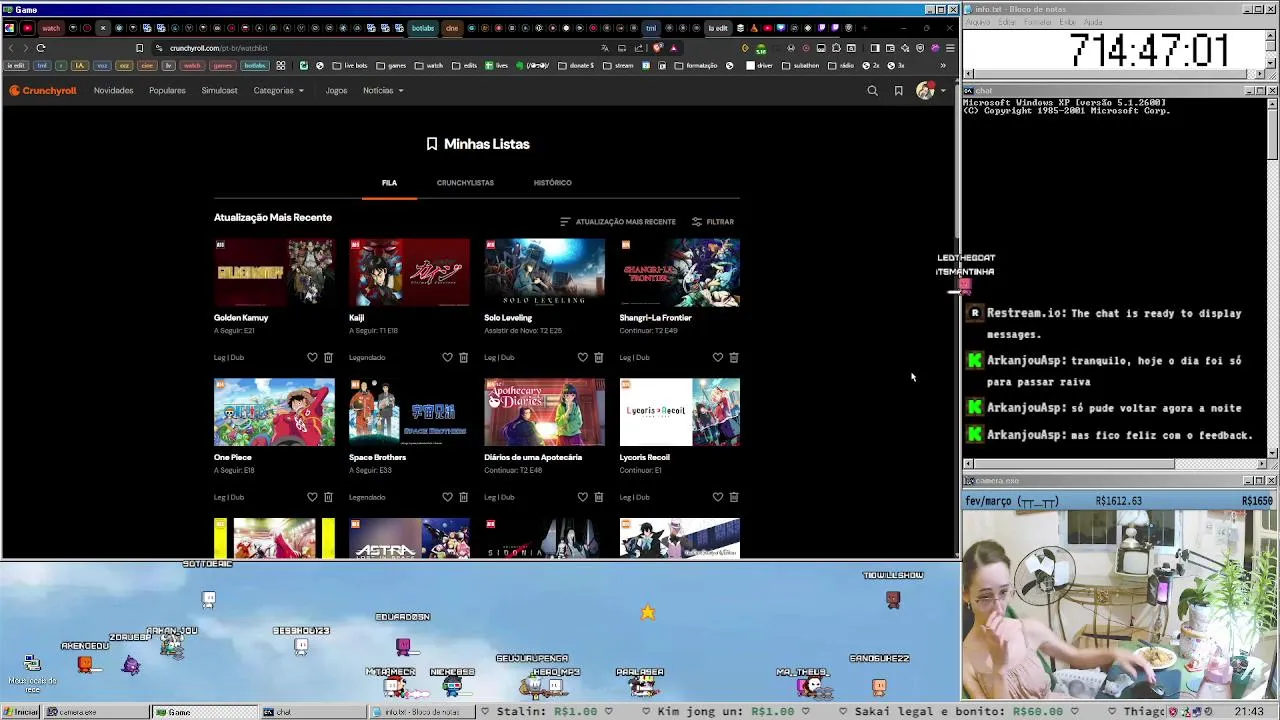The height and width of the screenshot is (720, 1280).
Task: Open the Editar menu in Bloco de notas
Action: tap(1007, 22)
